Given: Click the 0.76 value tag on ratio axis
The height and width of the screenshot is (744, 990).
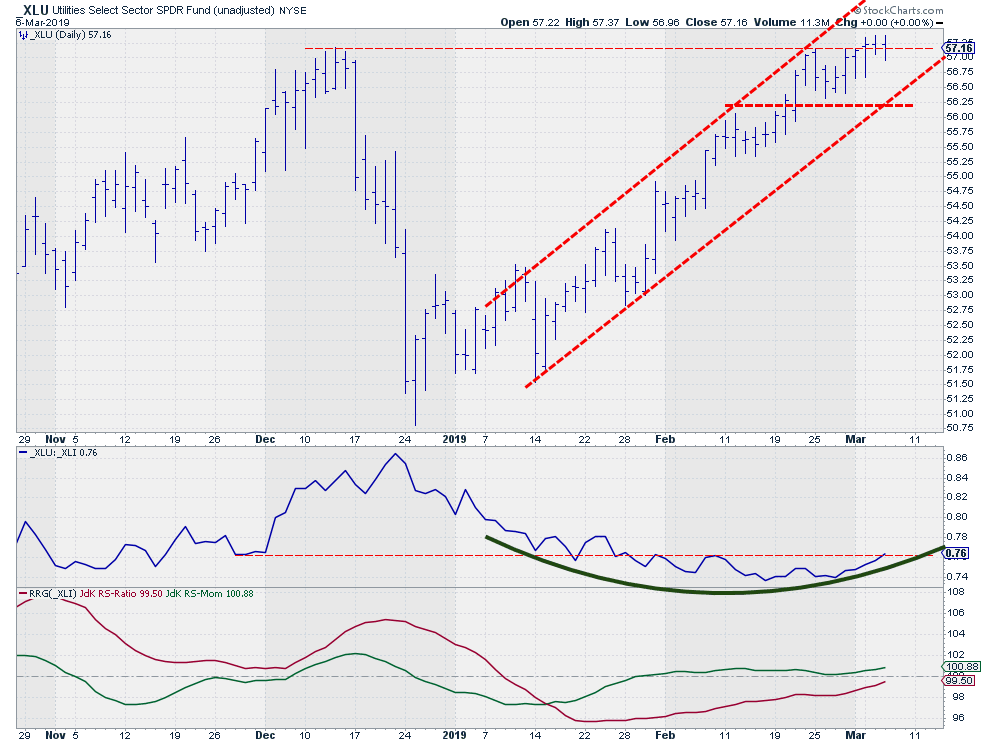Looking at the screenshot, I should pyautogui.click(x=956, y=553).
